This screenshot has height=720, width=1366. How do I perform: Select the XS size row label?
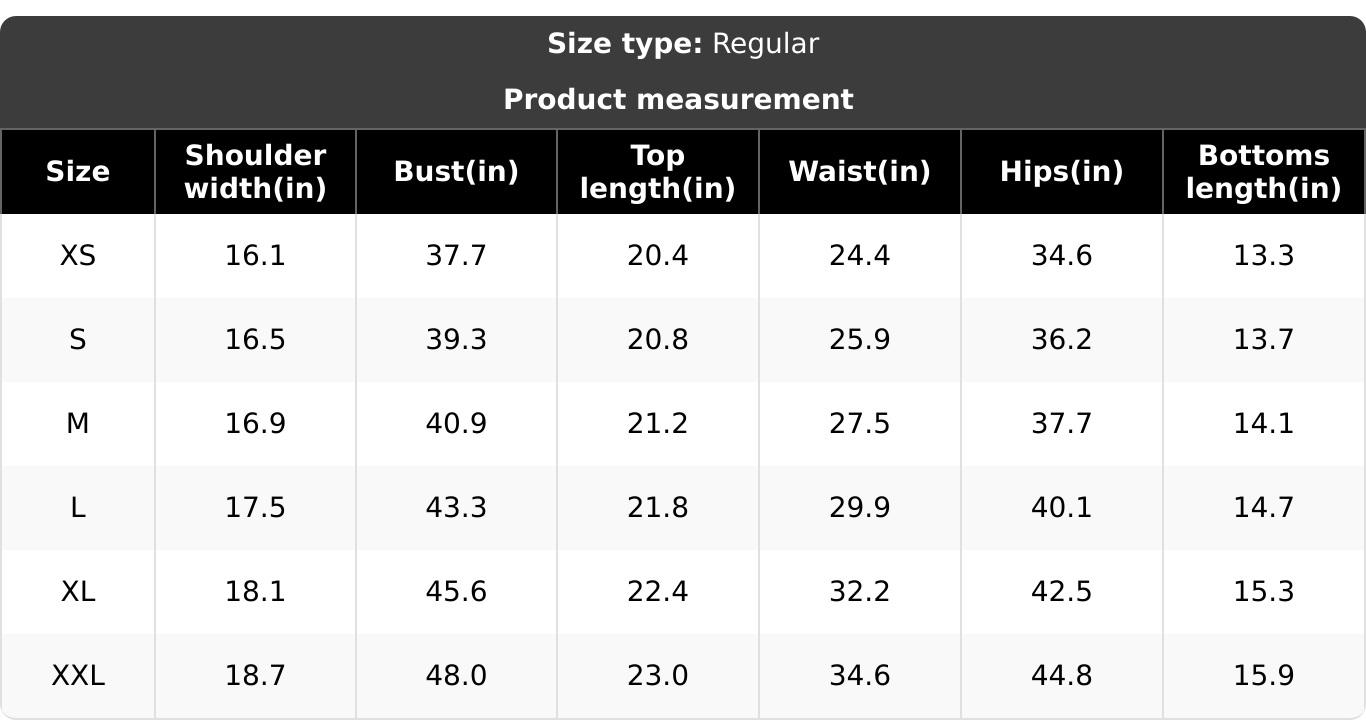point(78,256)
